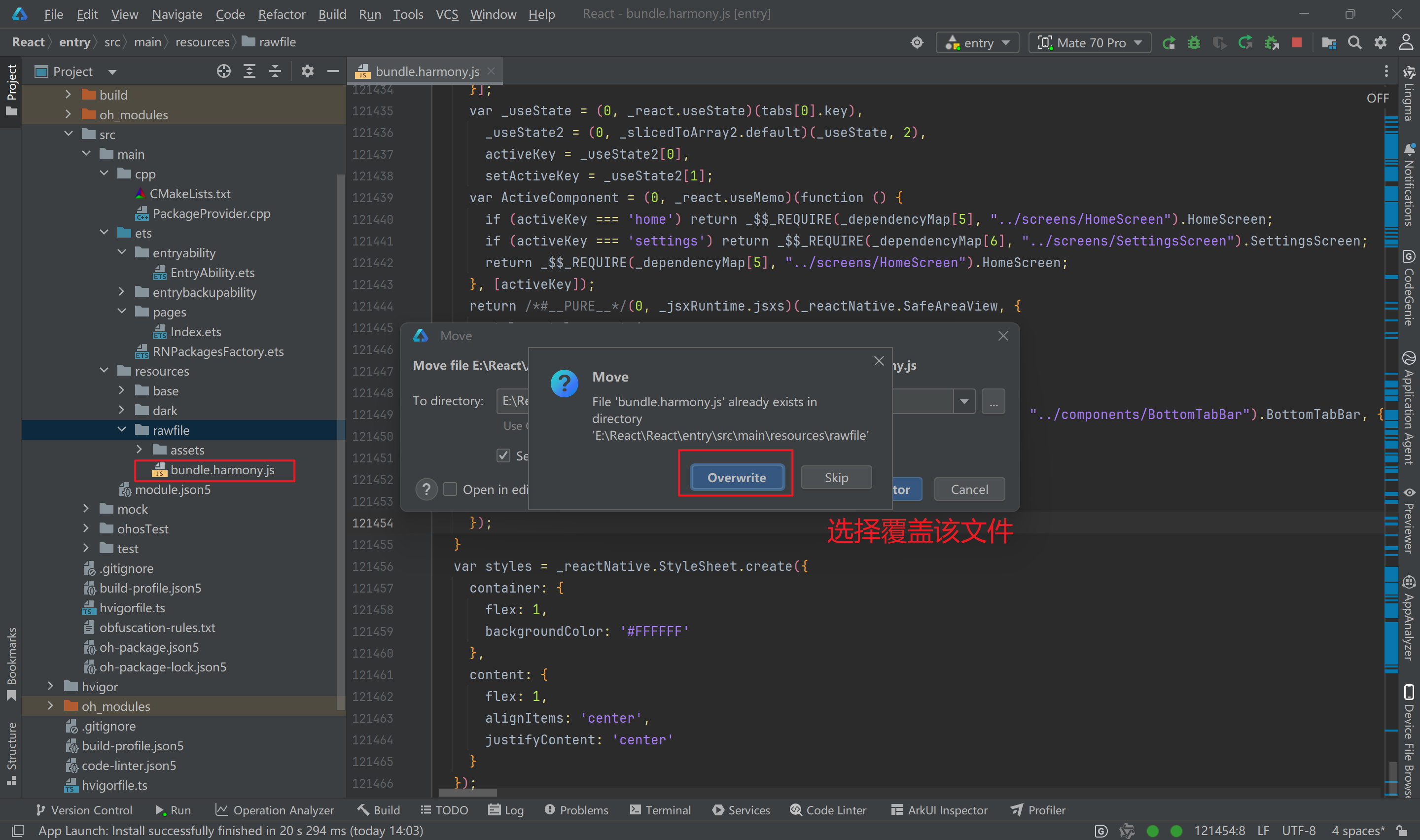Start debugging with the green bug icon

(1194, 42)
